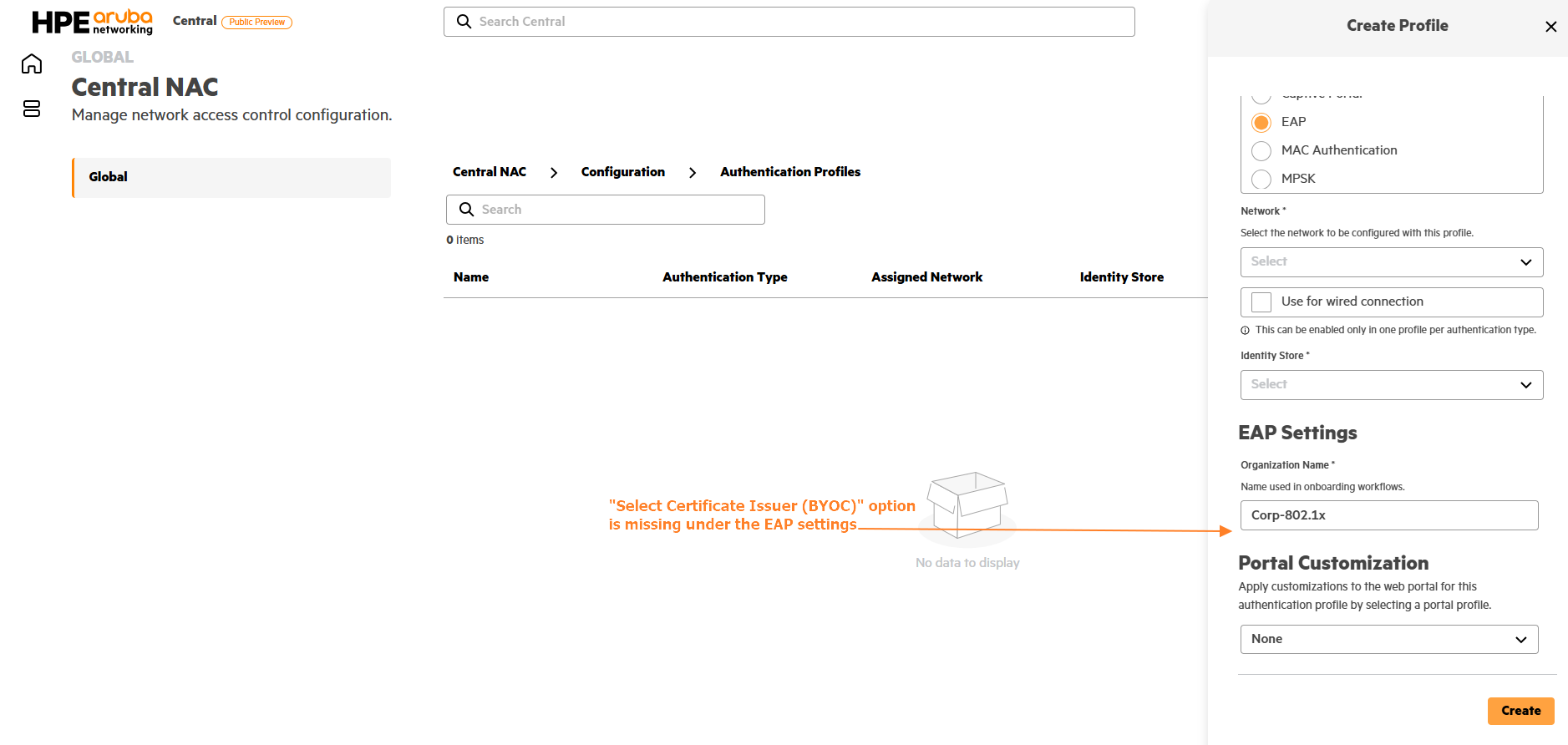This screenshot has width=1568, height=745.
Task: Click the Create Profile panel title
Action: pyautogui.click(x=1398, y=26)
